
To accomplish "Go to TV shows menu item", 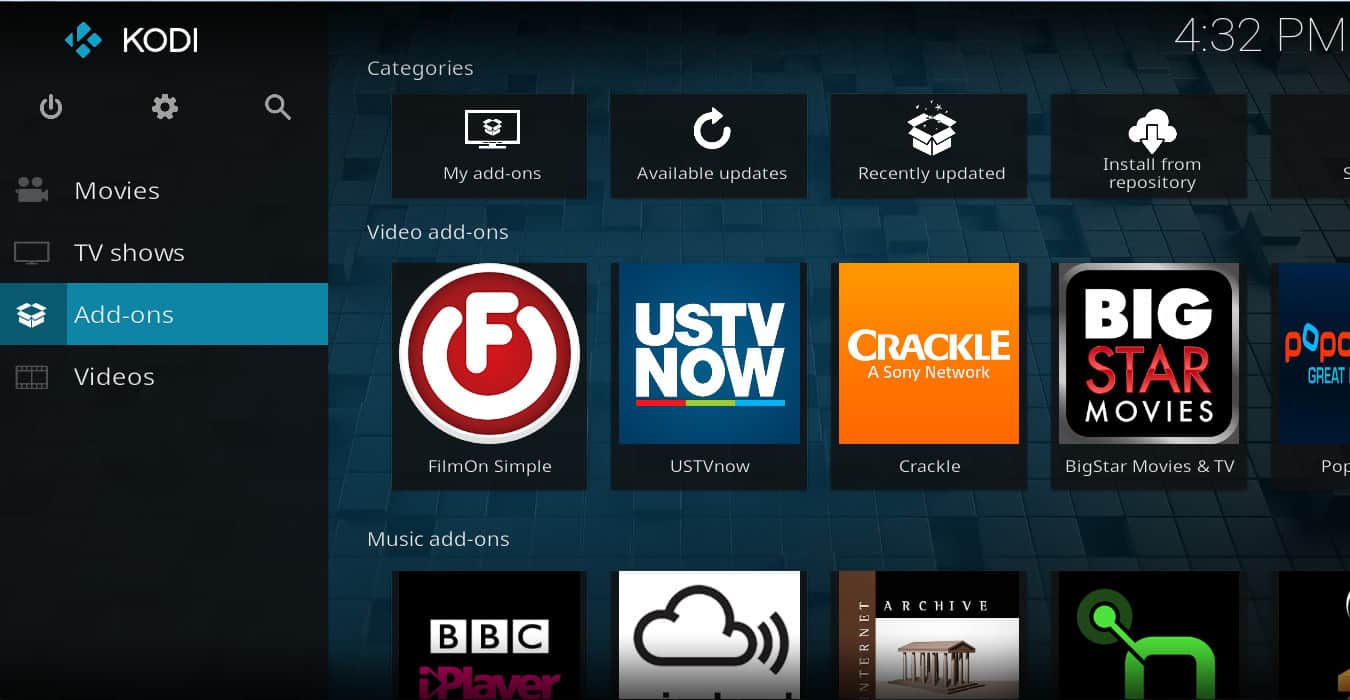I will pyautogui.click(x=164, y=253).
